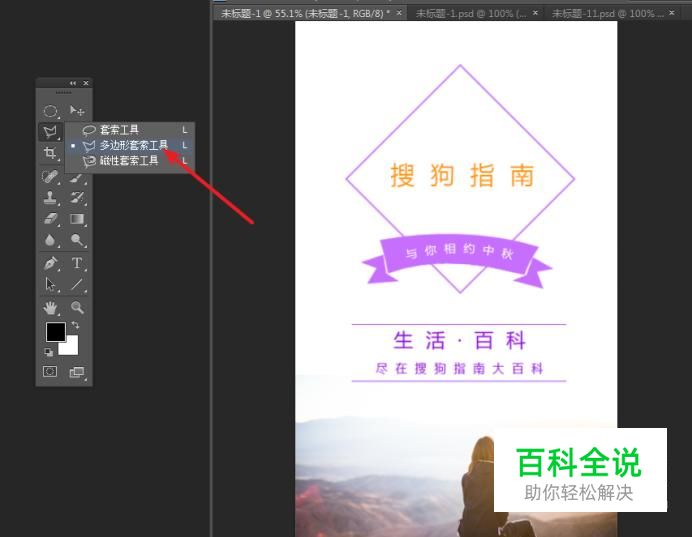Select the Pen tool
This screenshot has height=537, width=692.
tap(50, 263)
